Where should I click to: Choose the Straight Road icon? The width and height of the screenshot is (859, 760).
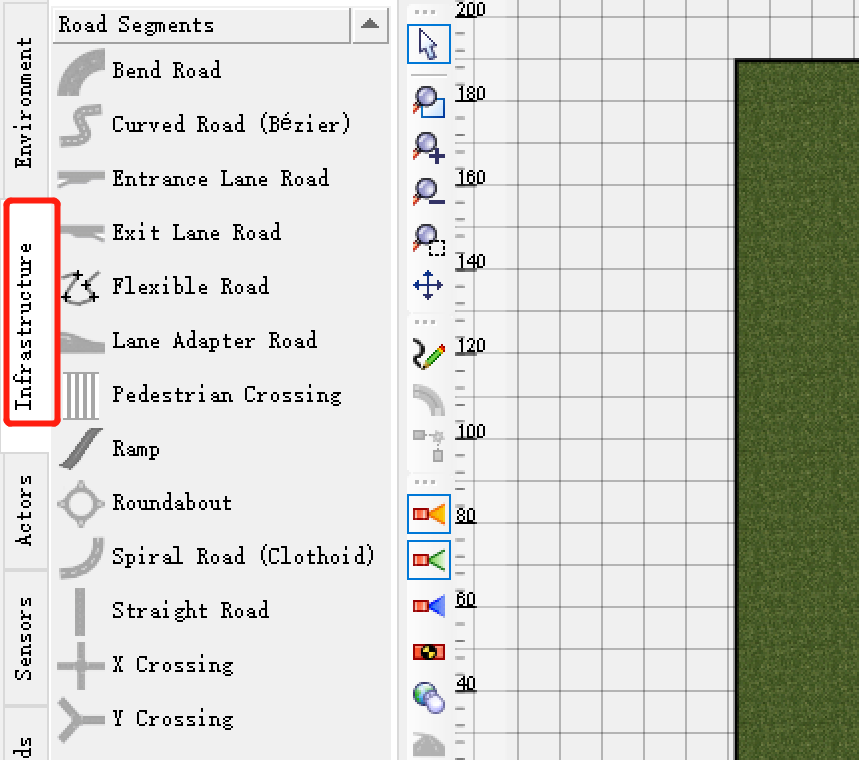point(80,612)
